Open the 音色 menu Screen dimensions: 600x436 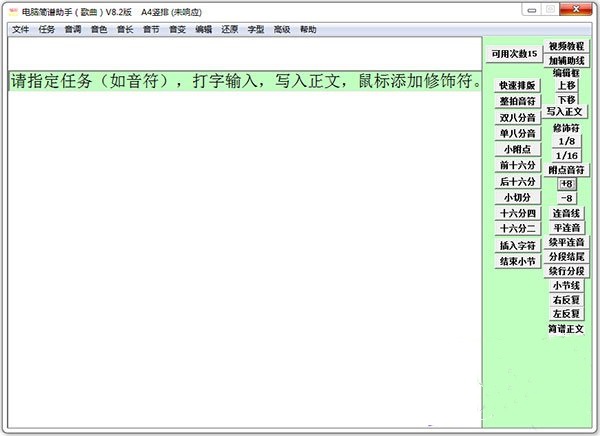pyautogui.click(x=99, y=29)
